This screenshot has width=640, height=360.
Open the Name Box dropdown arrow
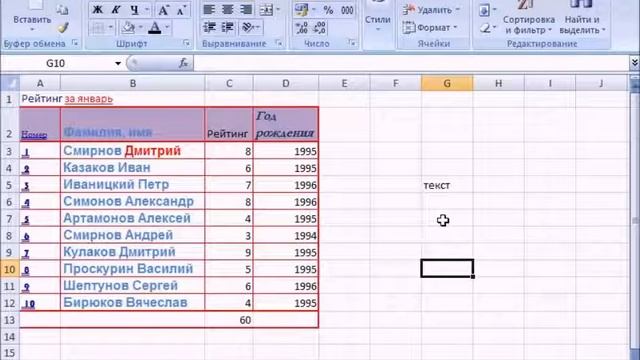click(x=118, y=63)
